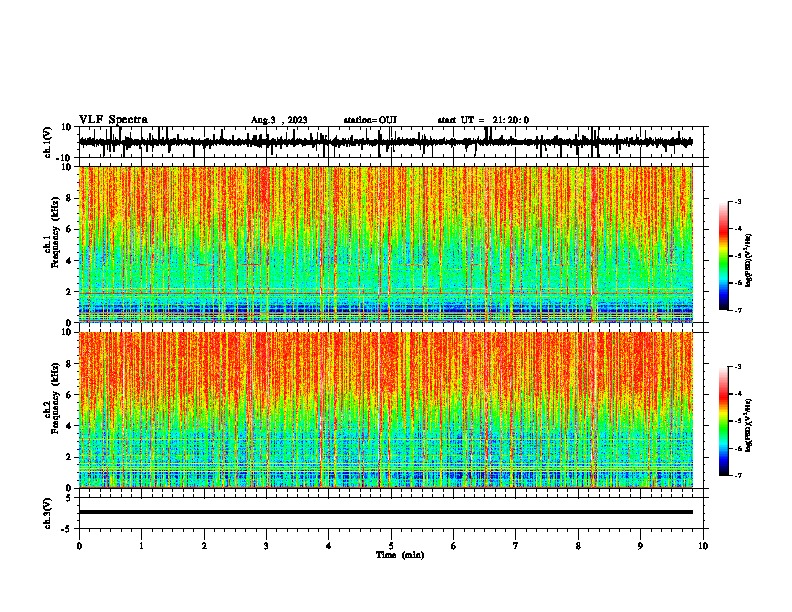This screenshot has width=792, height=612.
Task: Click time axis tick label "10"
Action: (703, 546)
